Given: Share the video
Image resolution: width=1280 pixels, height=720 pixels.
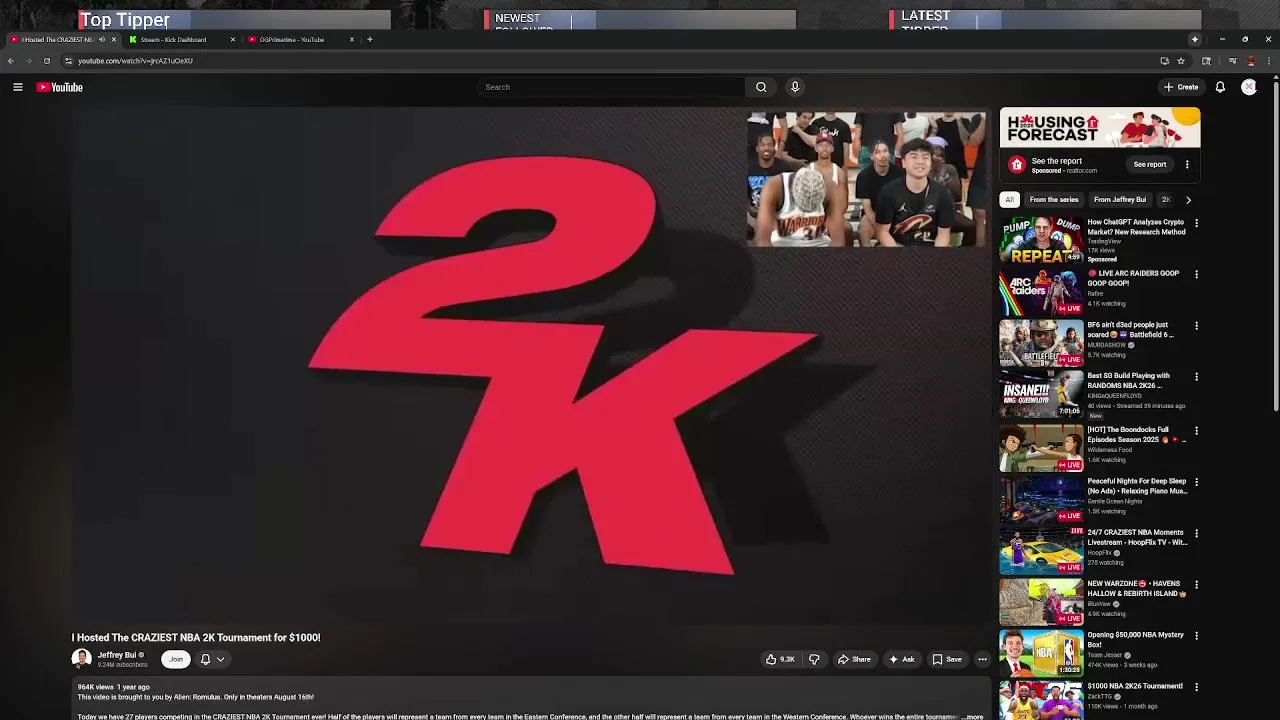Looking at the screenshot, I should (x=854, y=659).
